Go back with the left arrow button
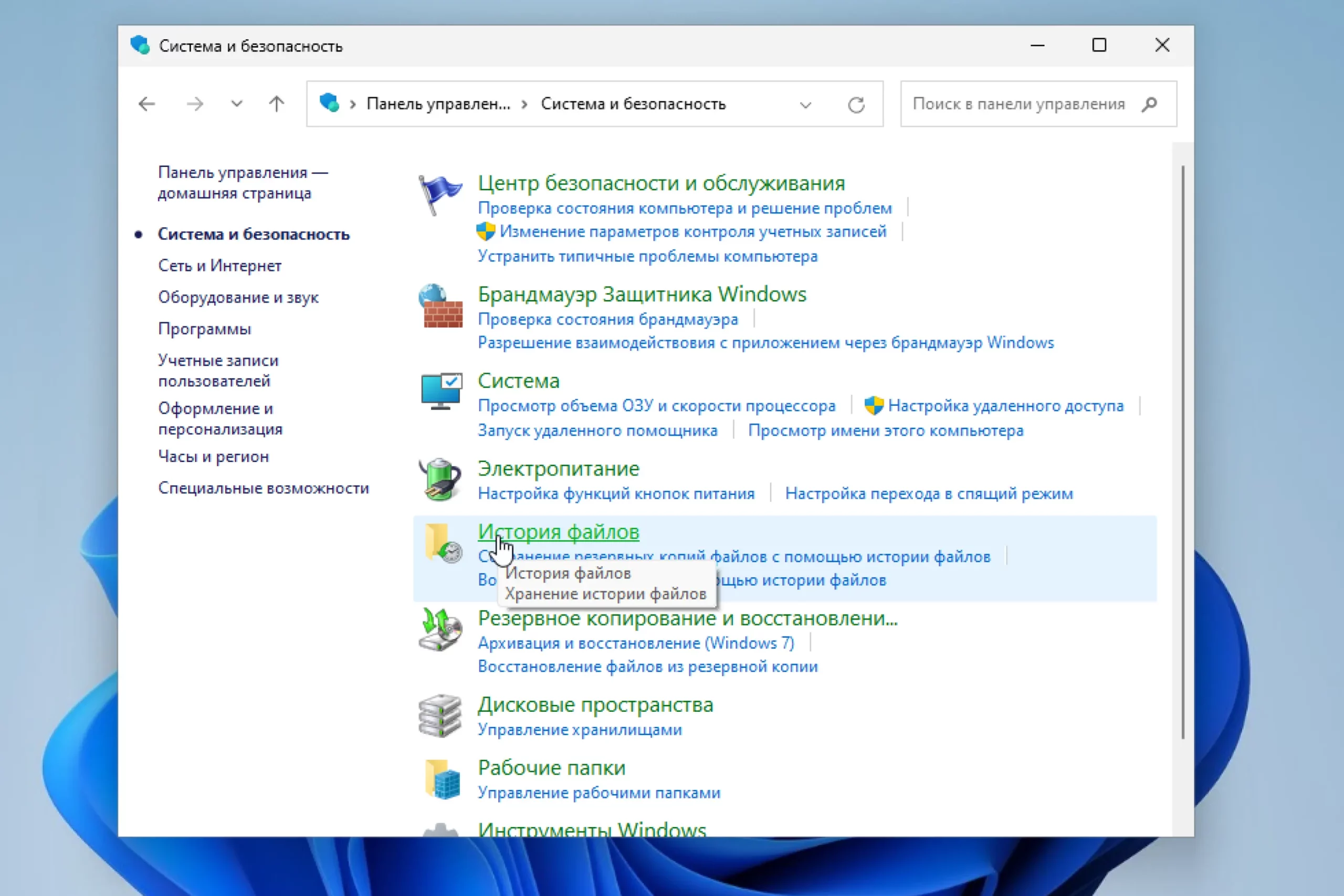 point(147,104)
